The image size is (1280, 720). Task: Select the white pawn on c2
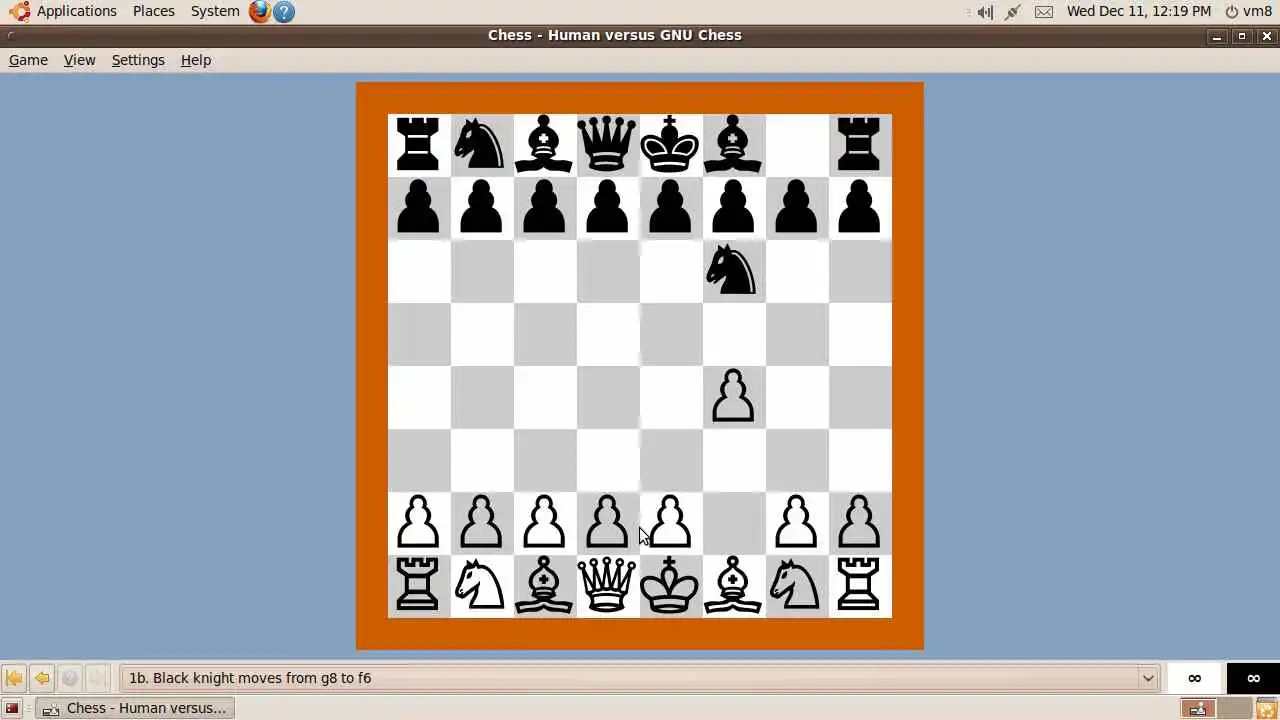coord(544,523)
